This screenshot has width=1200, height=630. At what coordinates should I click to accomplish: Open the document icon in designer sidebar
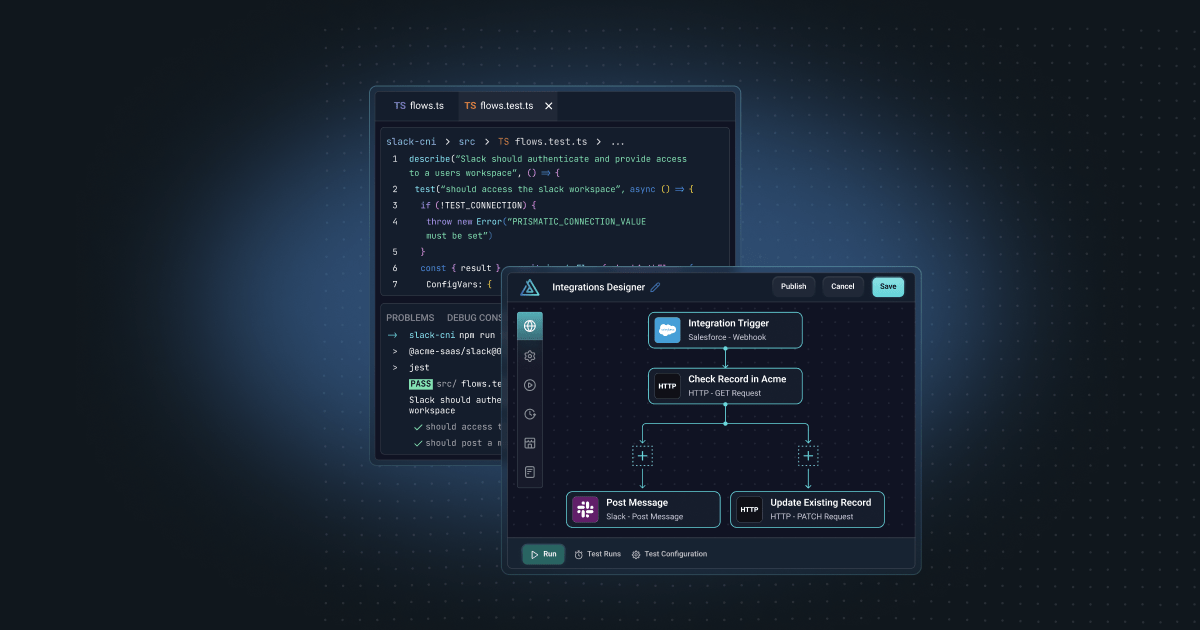click(530, 472)
